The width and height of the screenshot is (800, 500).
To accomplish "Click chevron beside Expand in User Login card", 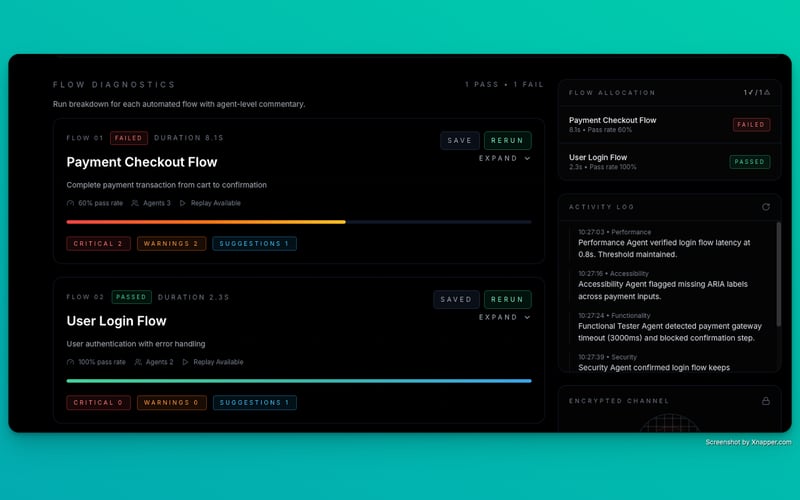I will [527, 317].
